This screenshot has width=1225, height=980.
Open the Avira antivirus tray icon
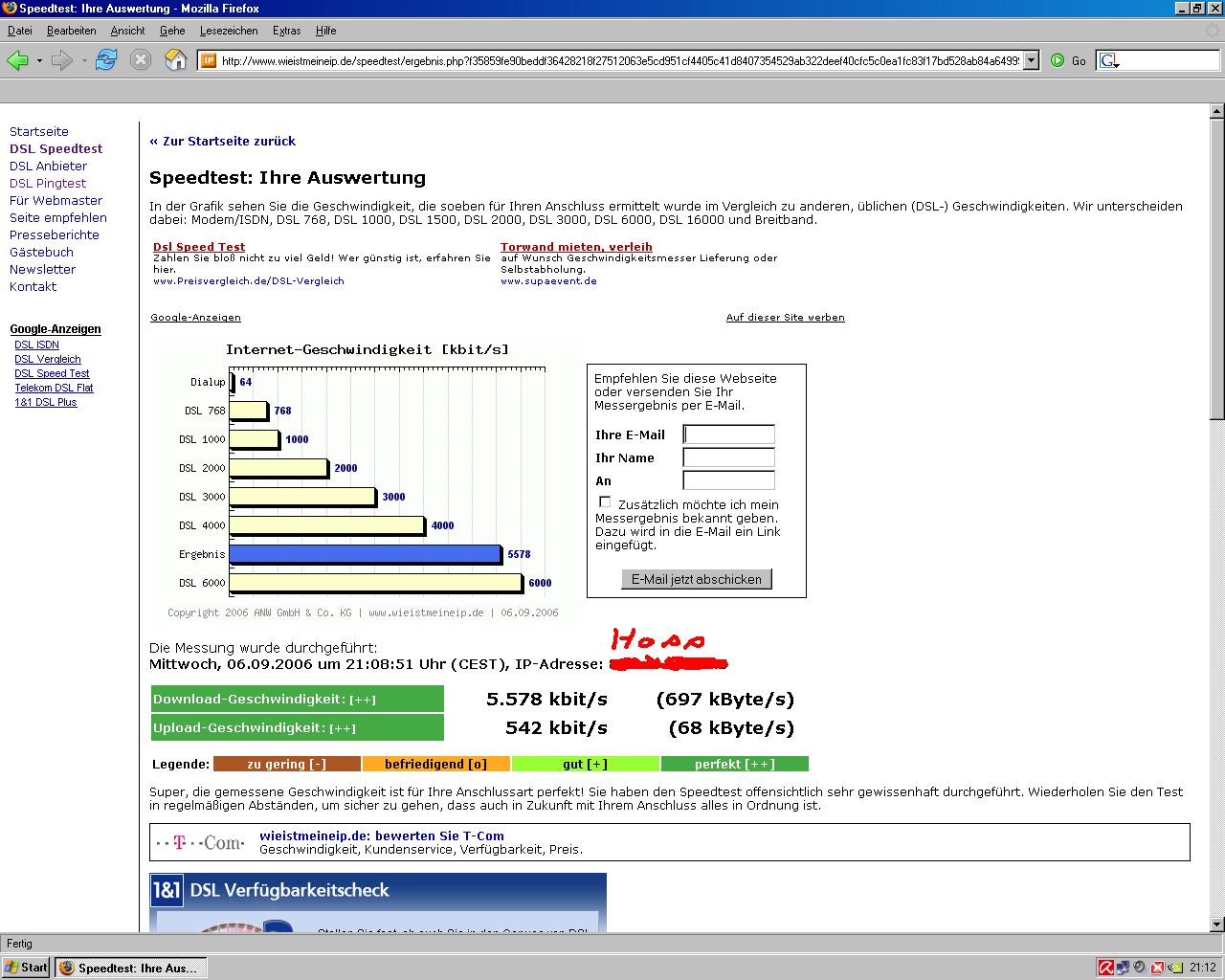click(x=1105, y=968)
